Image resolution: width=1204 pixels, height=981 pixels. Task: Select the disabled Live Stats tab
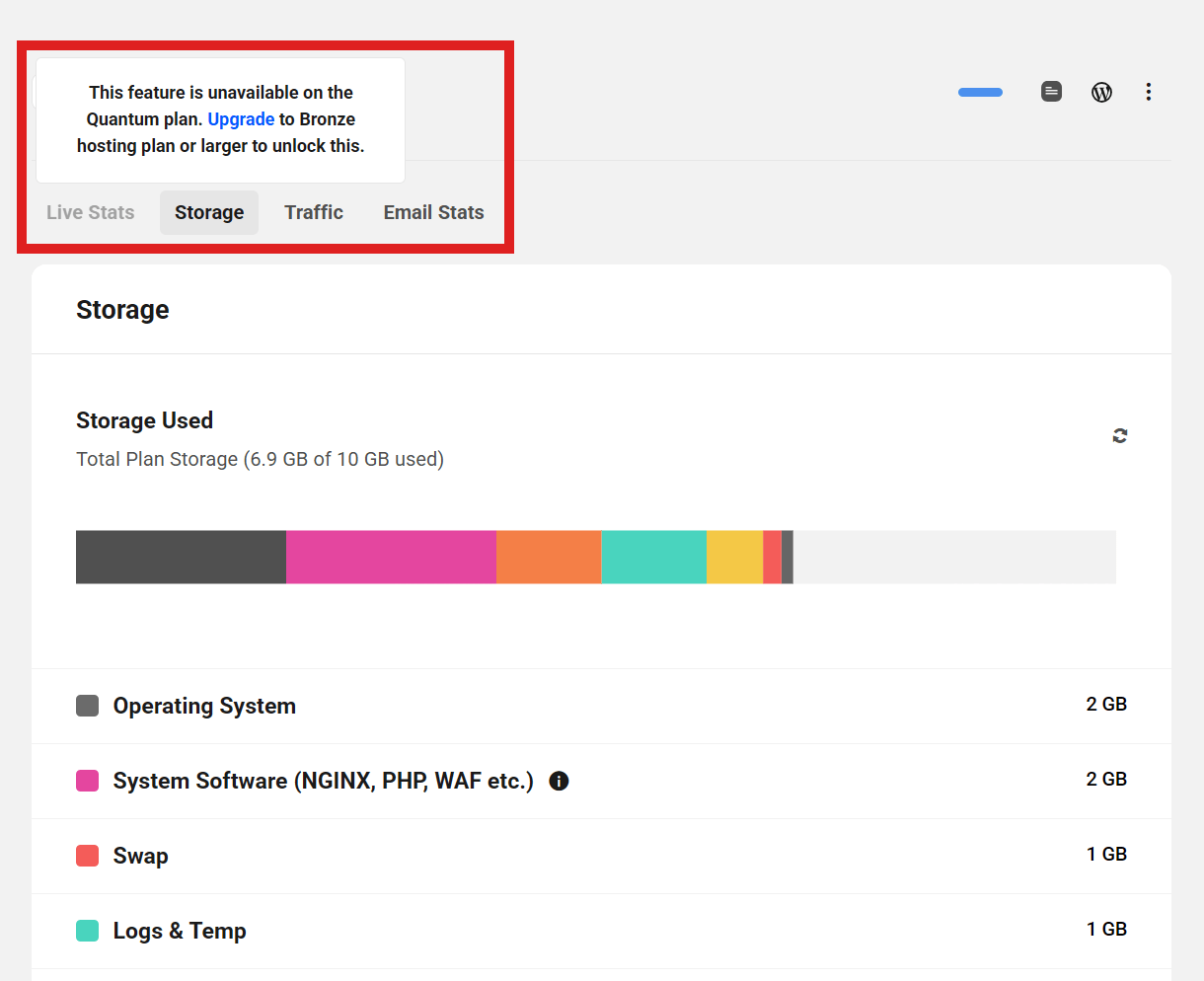pos(91,212)
